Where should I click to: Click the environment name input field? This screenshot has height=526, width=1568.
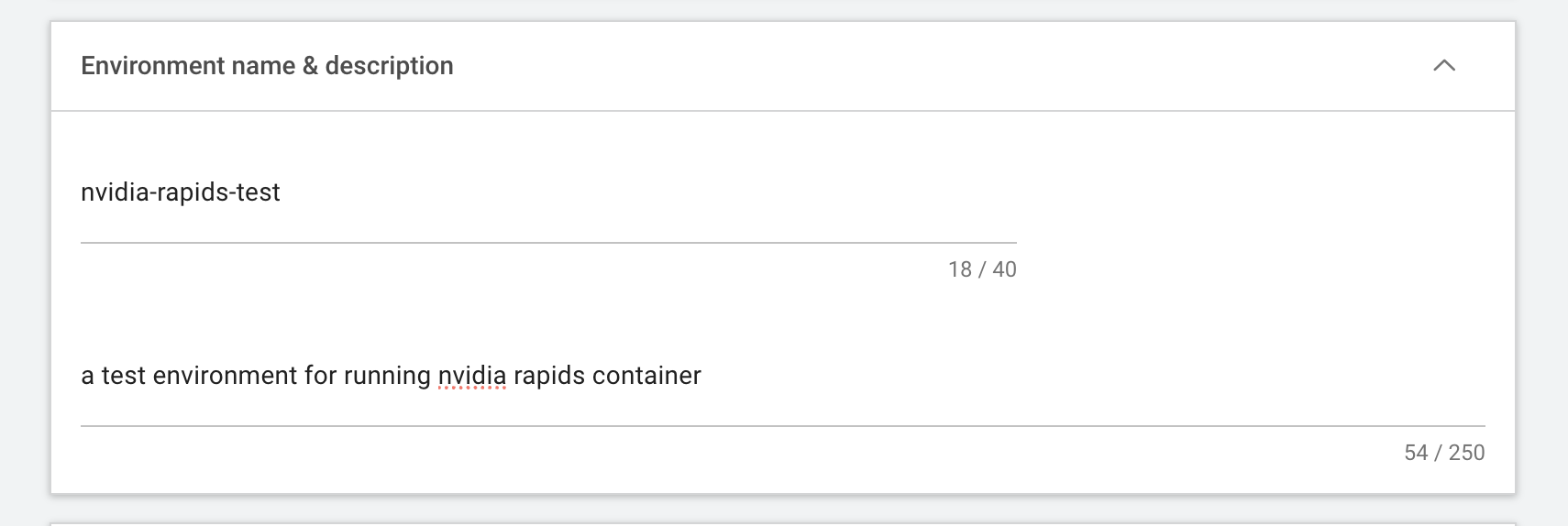[548, 192]
